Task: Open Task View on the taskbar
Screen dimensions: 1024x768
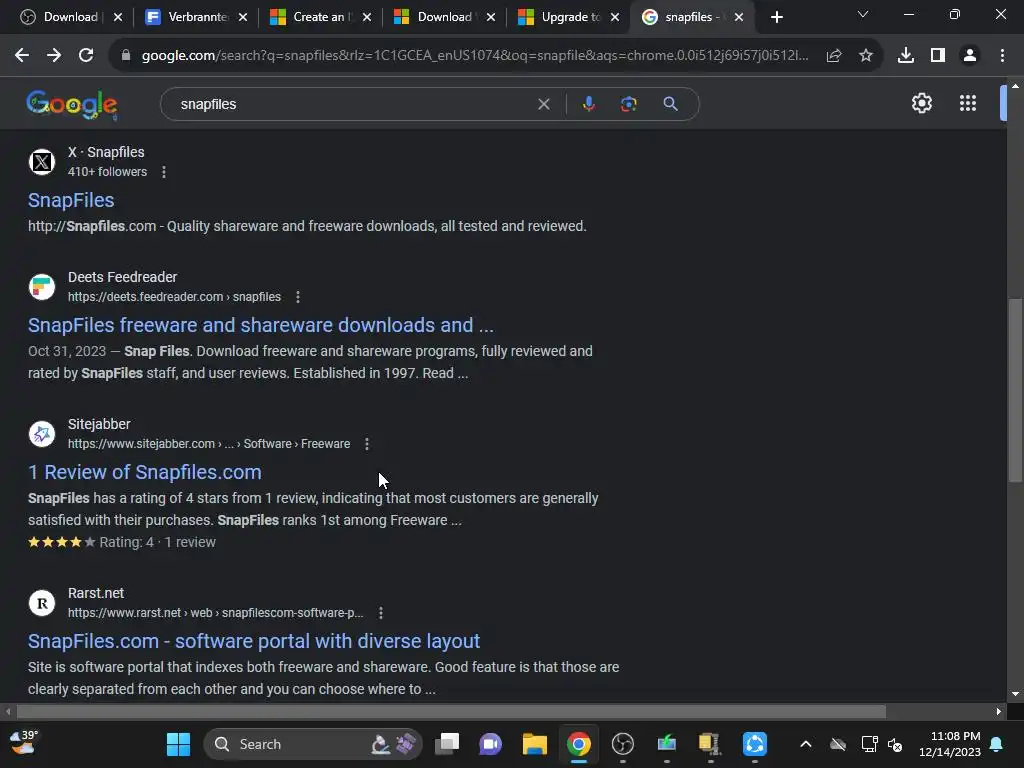Action: click(447, 744)
